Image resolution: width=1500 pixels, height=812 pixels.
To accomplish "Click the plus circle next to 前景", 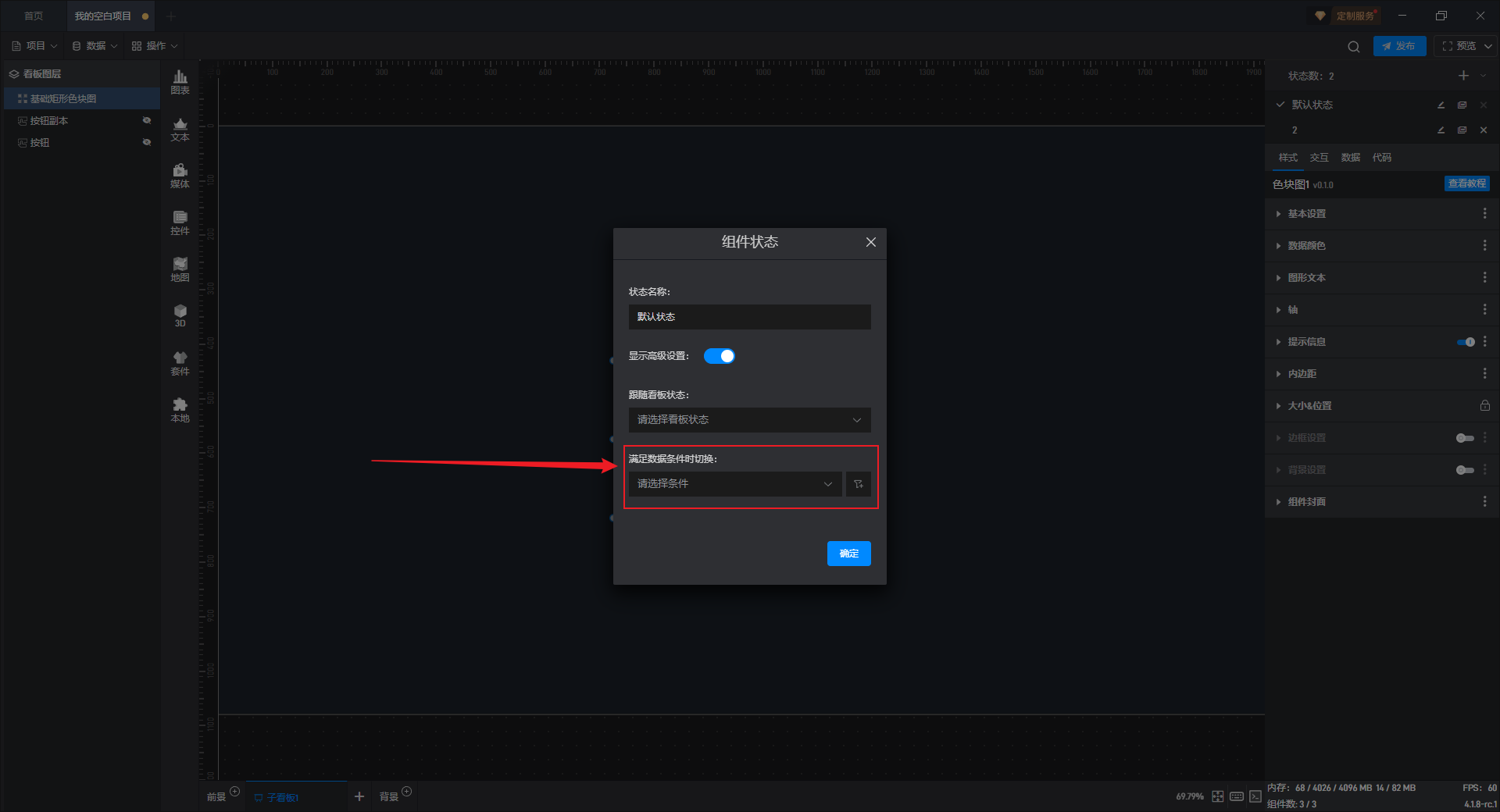I will (x=234, y=792).
